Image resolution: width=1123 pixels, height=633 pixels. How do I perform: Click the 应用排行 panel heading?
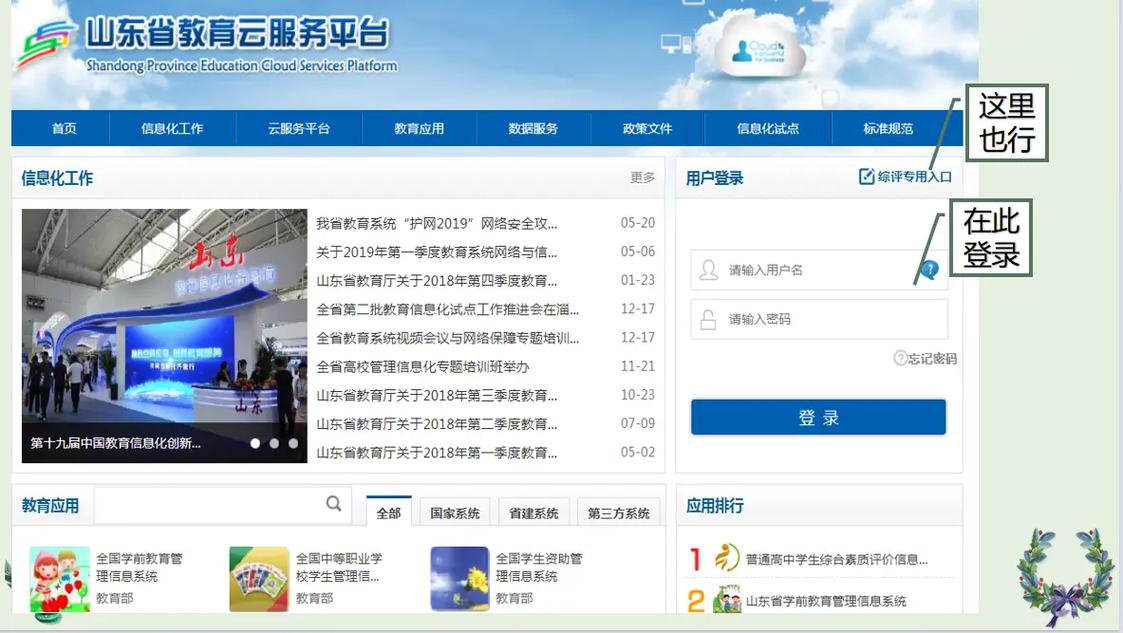pos(714,506)
